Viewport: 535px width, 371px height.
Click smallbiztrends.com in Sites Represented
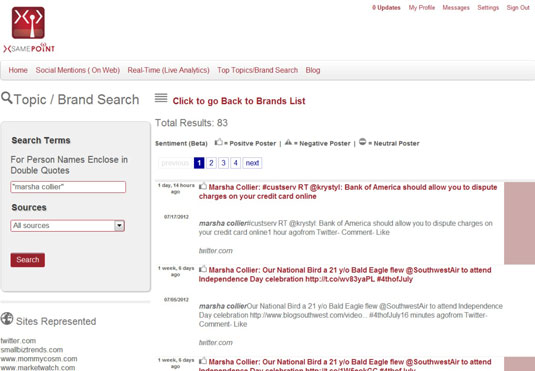(x=32, y=350)
